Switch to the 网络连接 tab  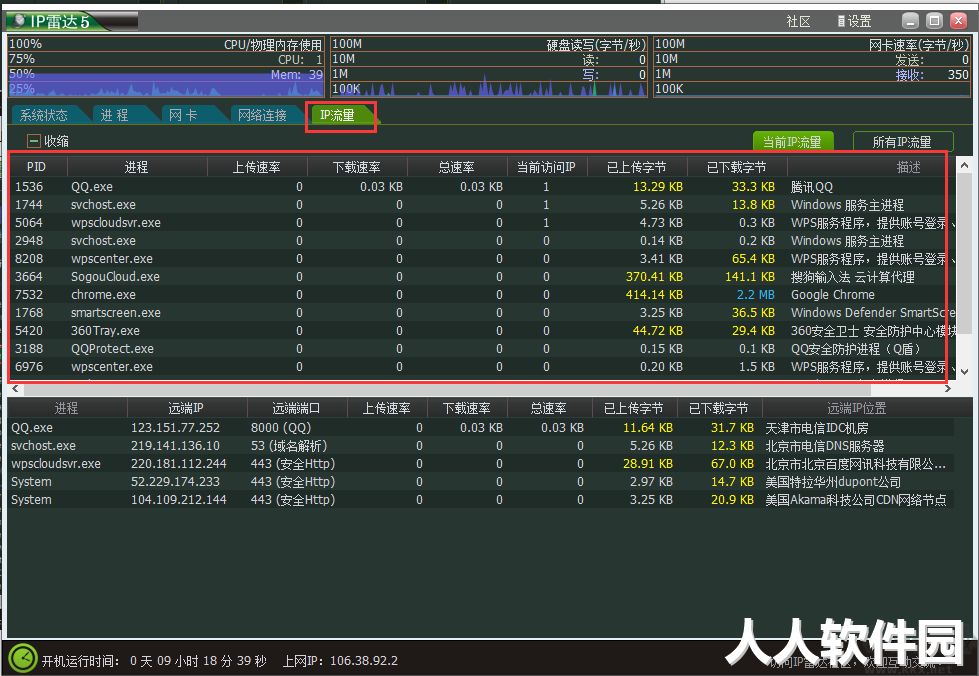coord(262,115)
